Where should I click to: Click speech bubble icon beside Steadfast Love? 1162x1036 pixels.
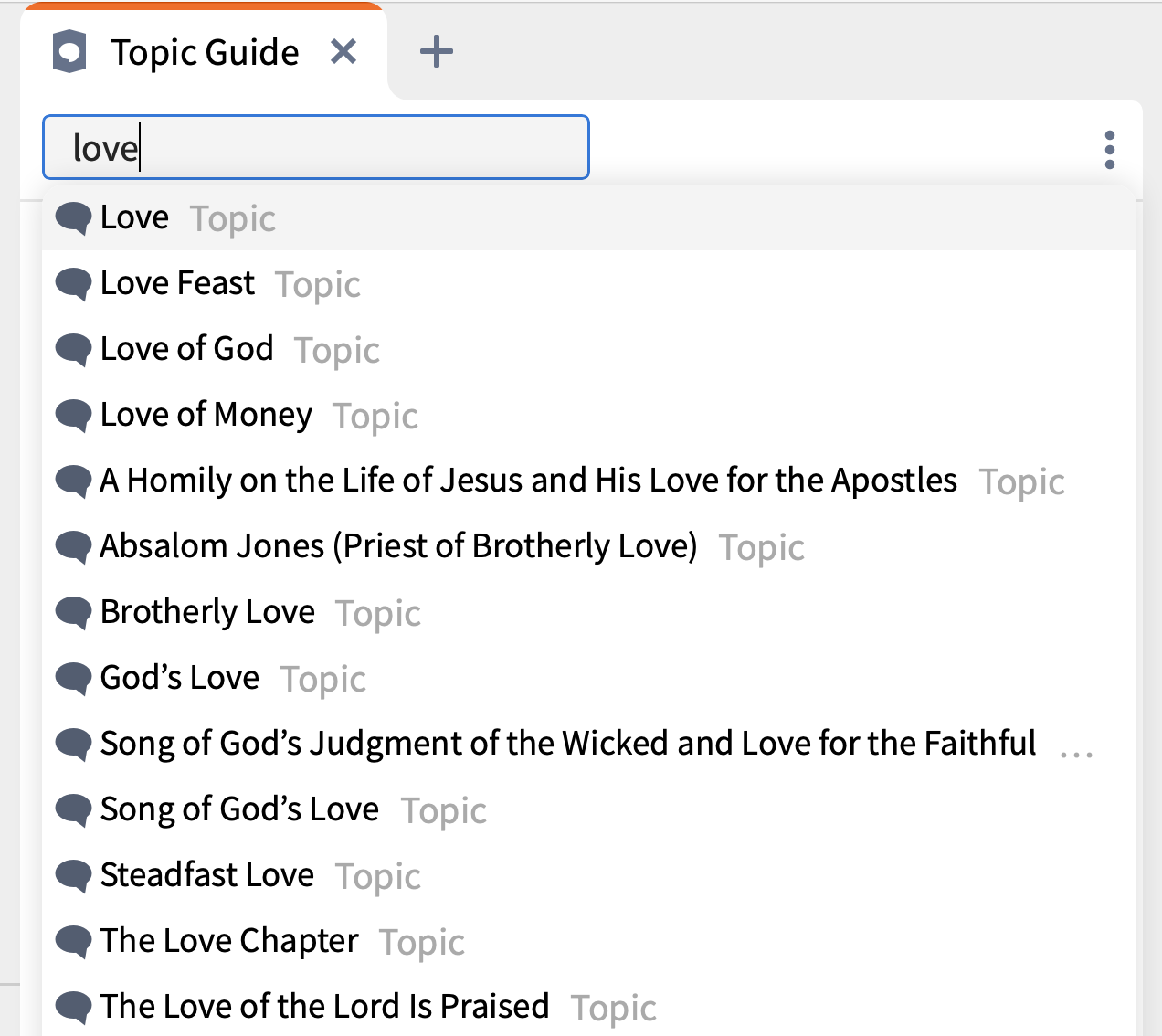pyautogui.click(x=73, y=875)
